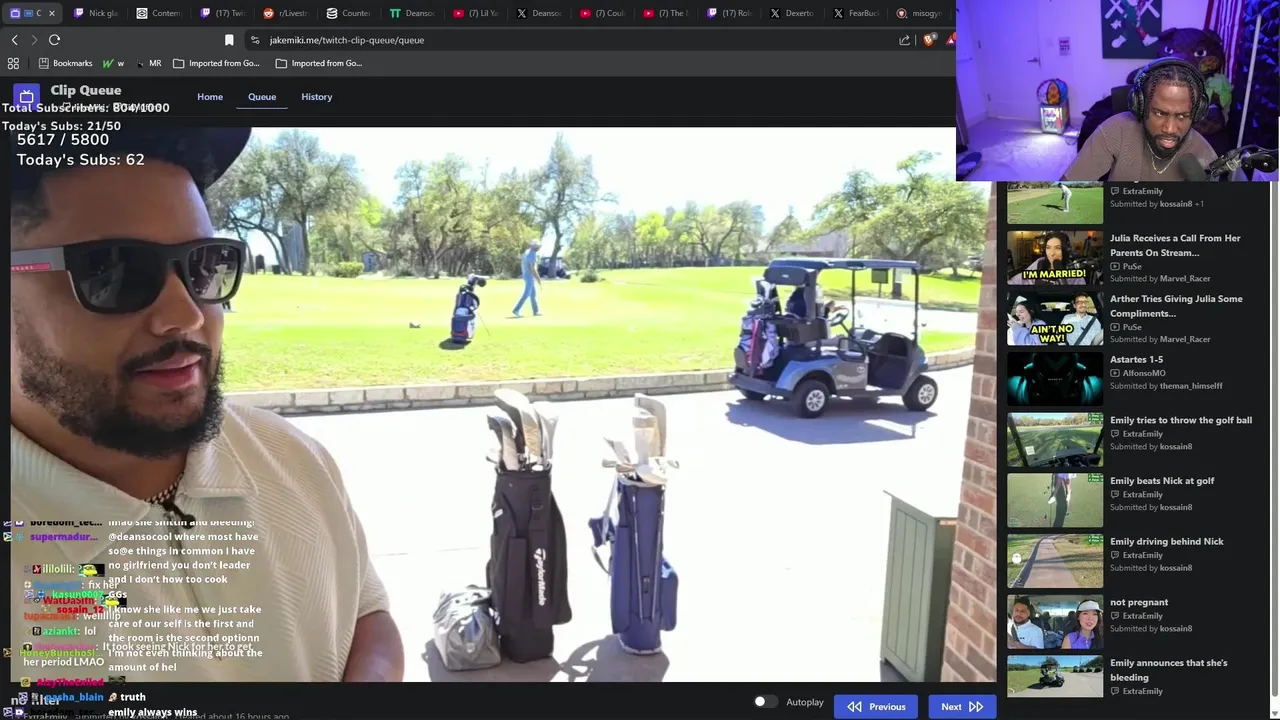1280x720 pixels.
Task: Switch to the '(17) Twit' Twitch browser tab
Action: click(x=223, y=13)
